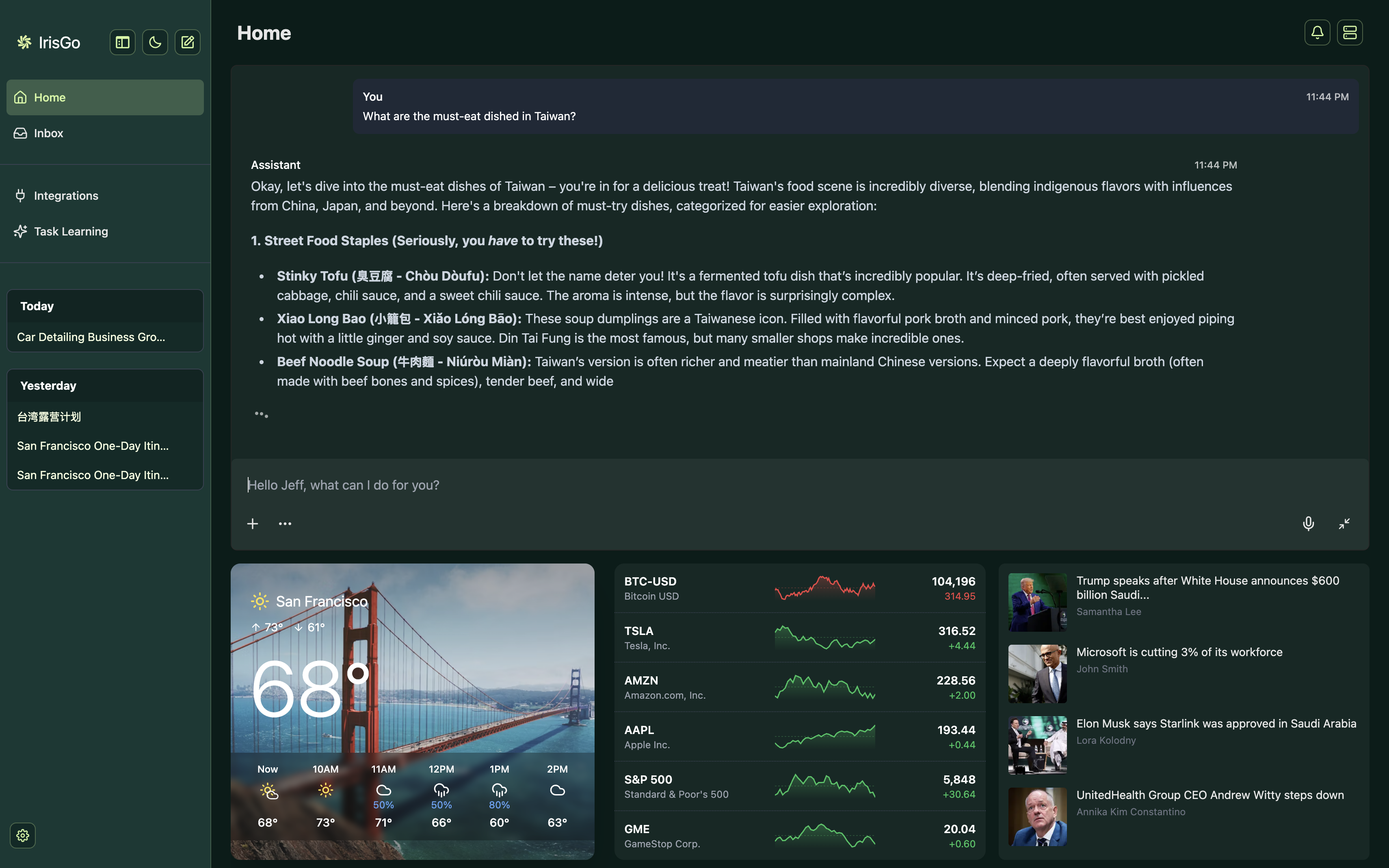The image size is (1389, 868).
Task: Click the plus icon to add an attachment
Action: tap(253, 524)
